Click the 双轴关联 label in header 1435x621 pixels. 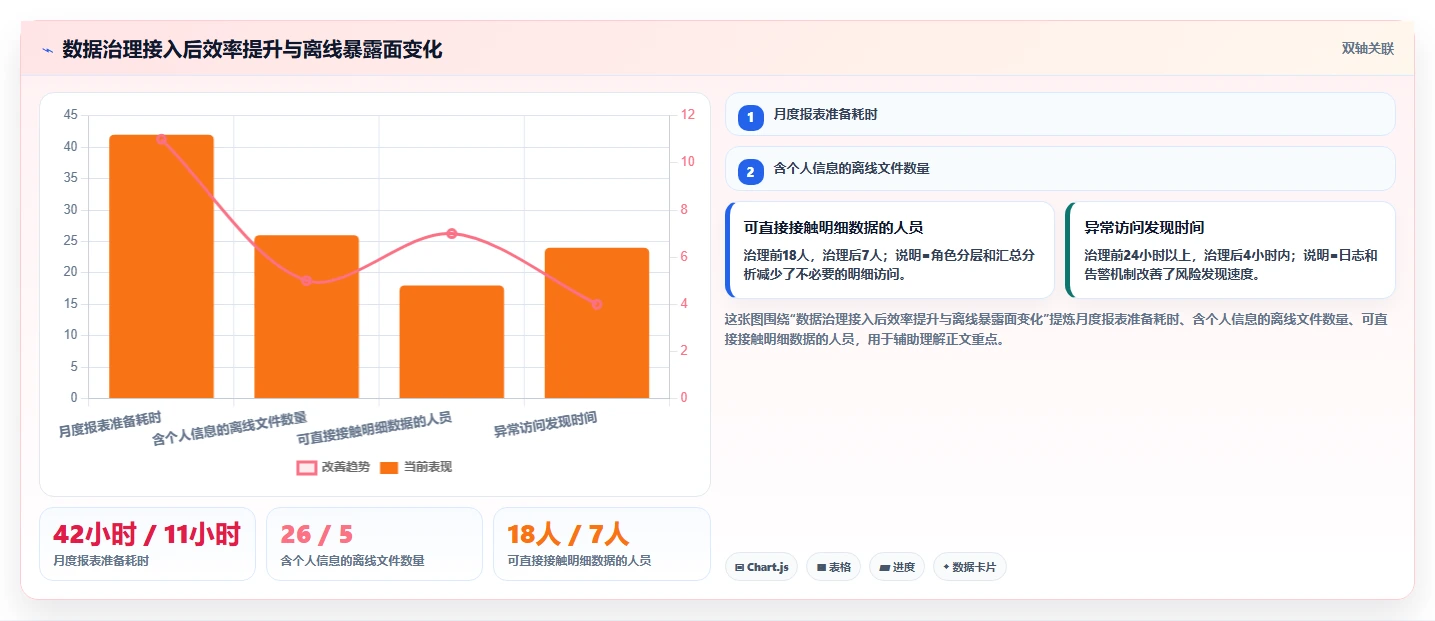coord(1367,49)
